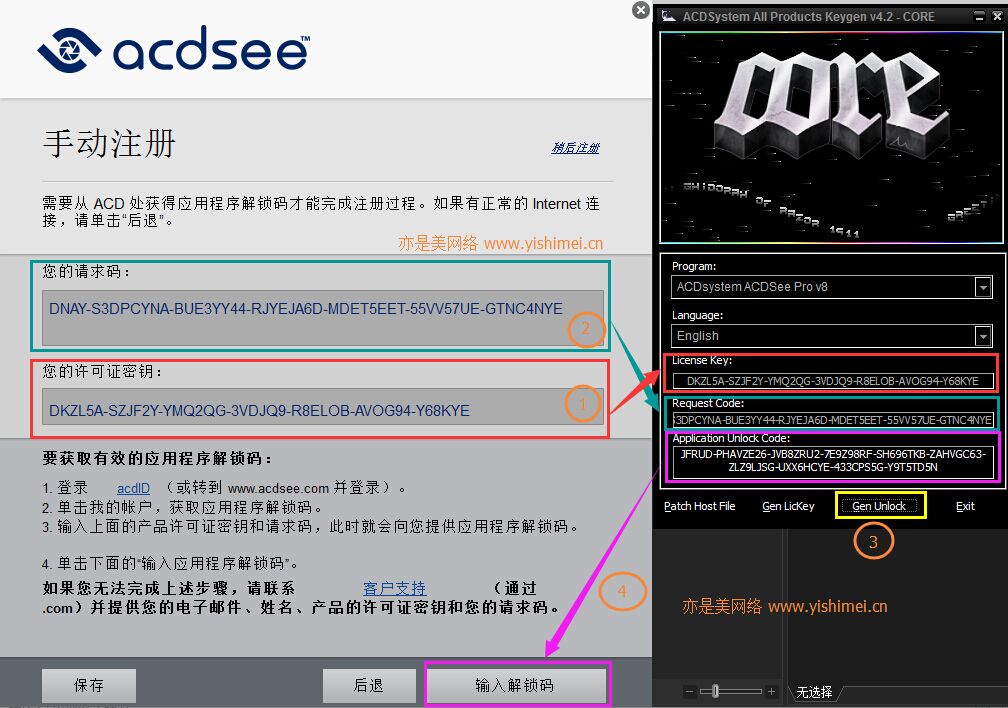Click the Application Unlock Code field in keygen
This screenshot has height=708, width=1008.
[832, 461]
